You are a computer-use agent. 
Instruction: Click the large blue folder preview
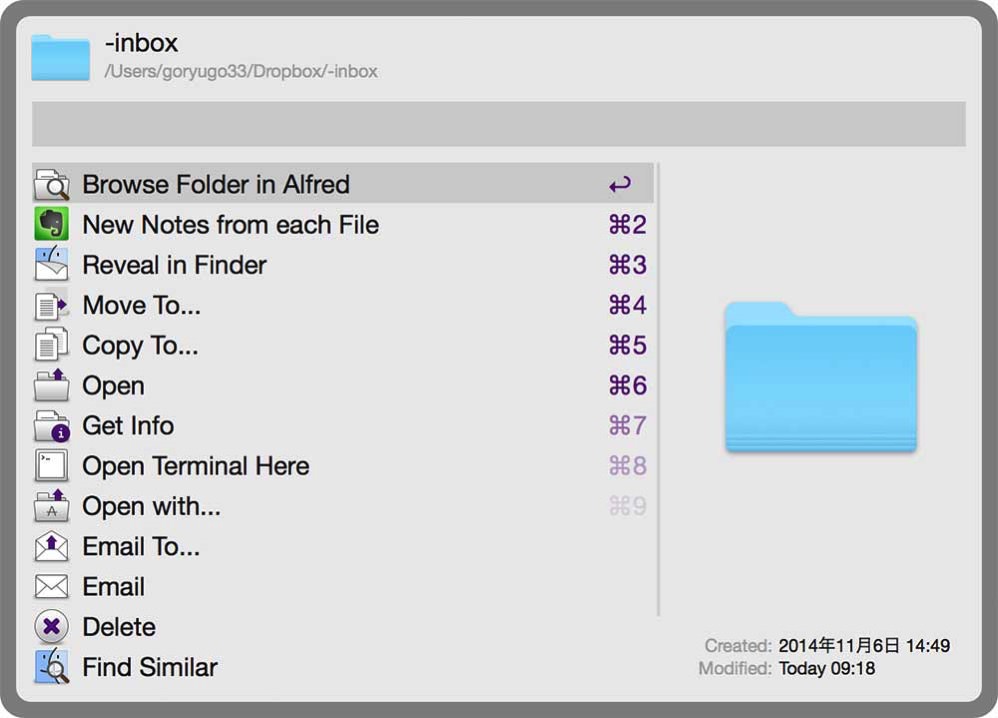coord(820,378)
